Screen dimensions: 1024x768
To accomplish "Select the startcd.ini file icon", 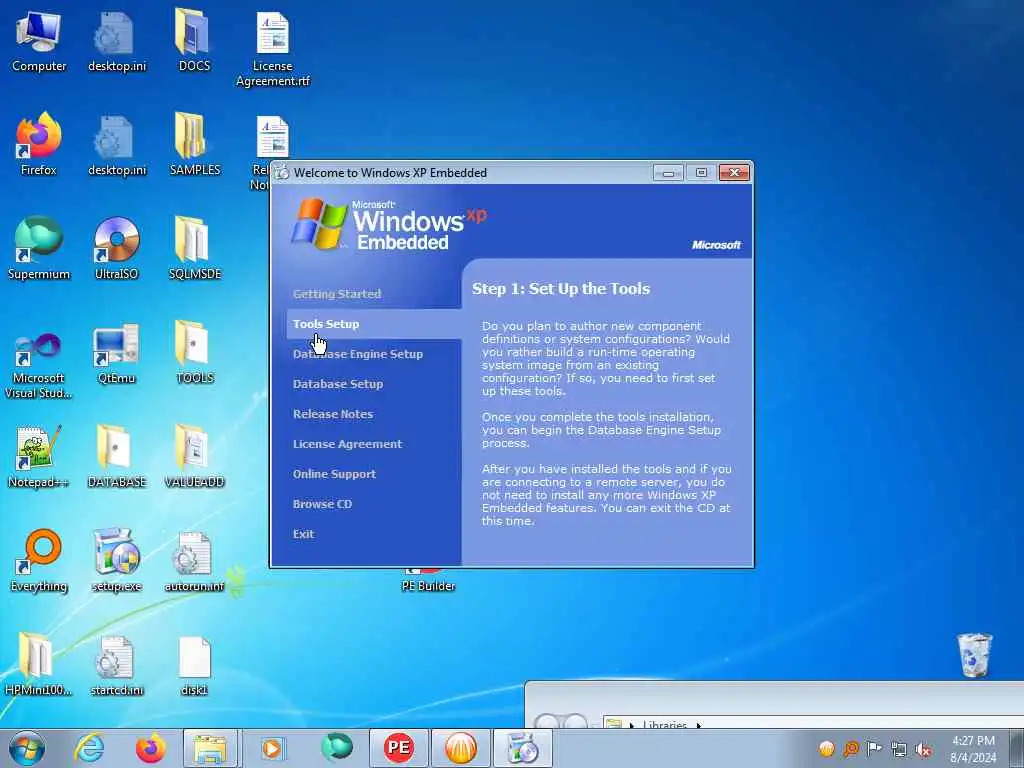I will [x=117, y=664].
